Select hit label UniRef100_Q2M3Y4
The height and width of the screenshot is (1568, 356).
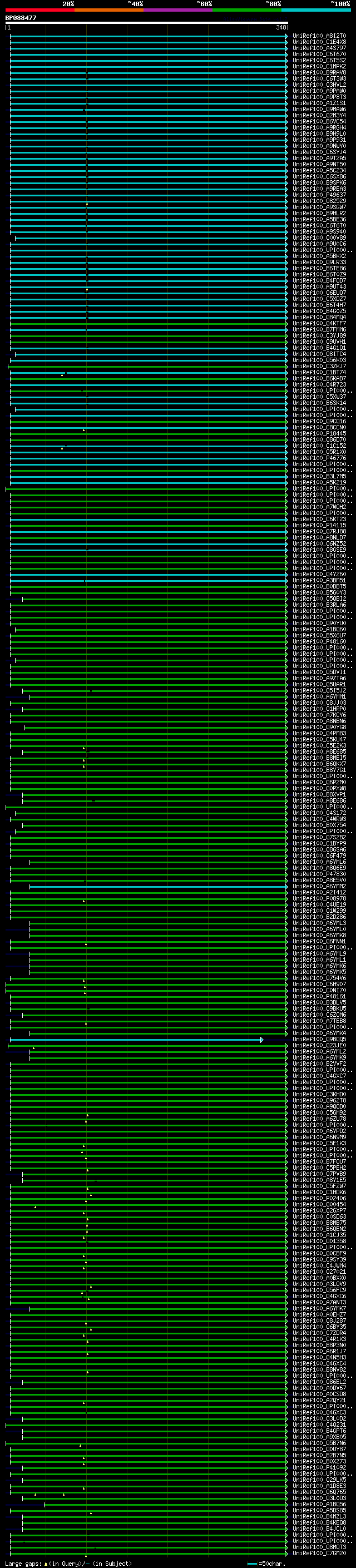click(319, 116)
